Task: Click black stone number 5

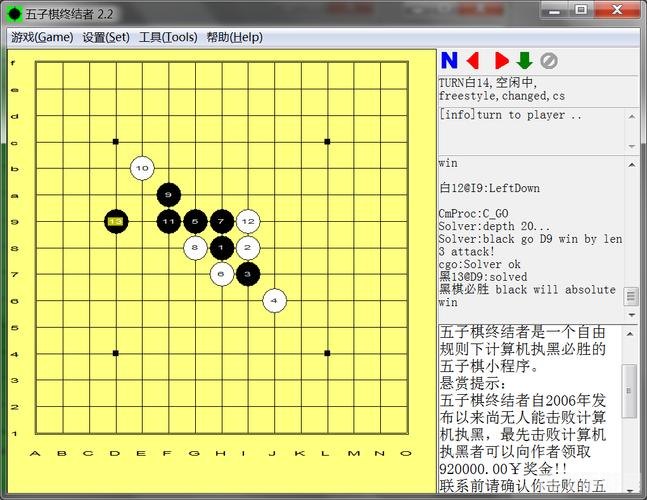Action: click(x=195, y=222)
